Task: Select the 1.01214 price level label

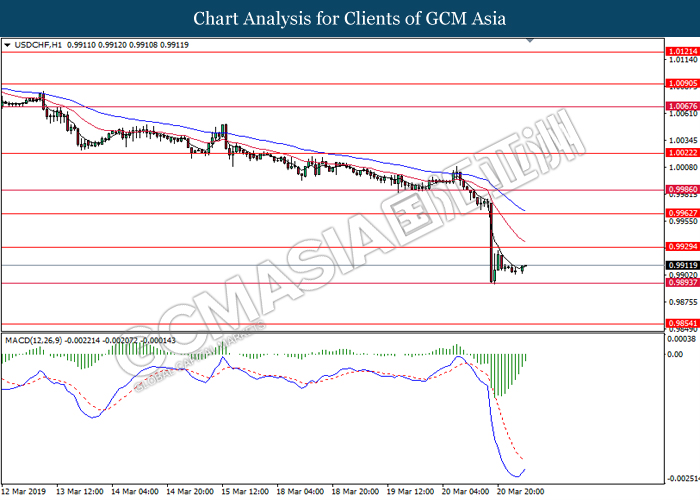Action: 683,52
